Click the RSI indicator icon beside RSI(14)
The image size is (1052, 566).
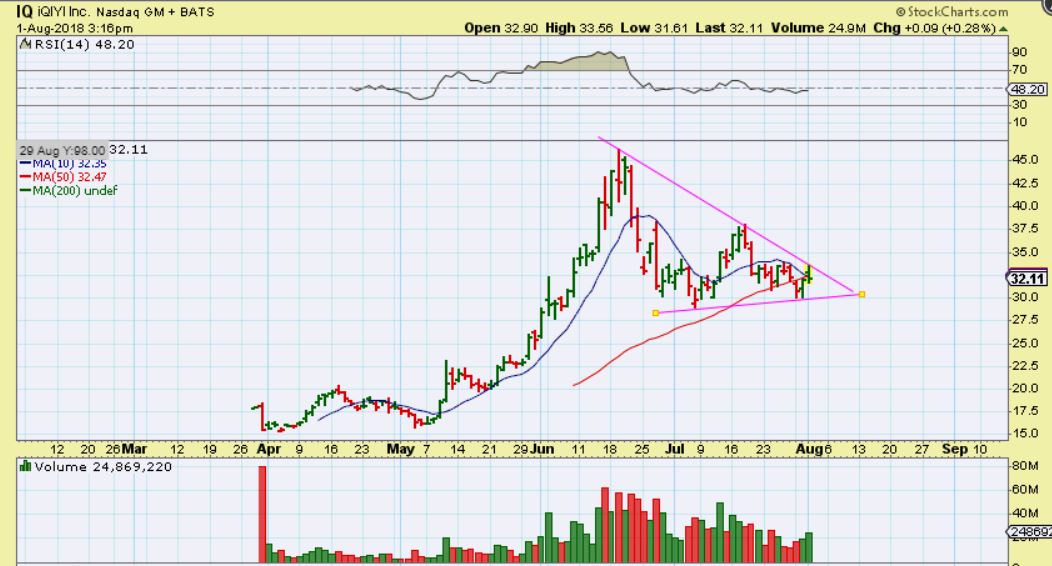point(25,44)
